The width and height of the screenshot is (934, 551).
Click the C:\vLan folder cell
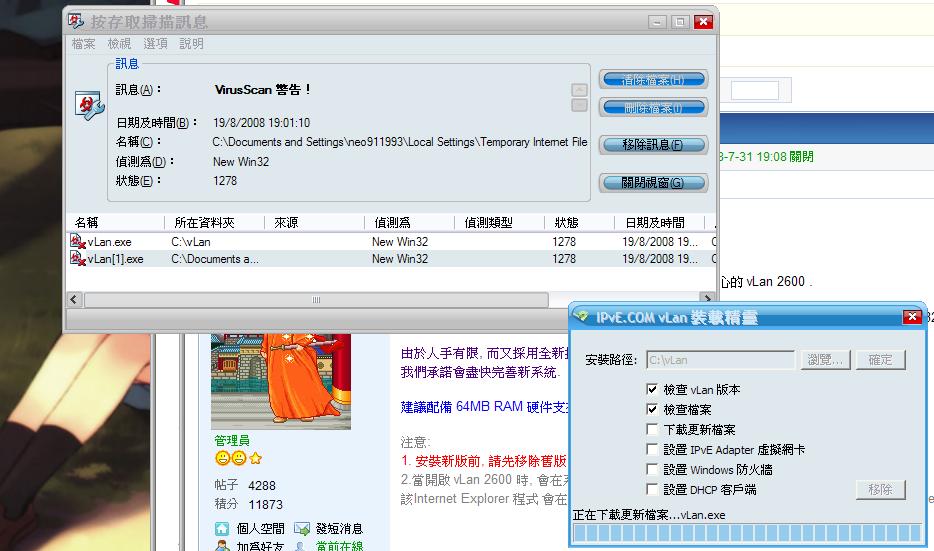pos(191,242)
